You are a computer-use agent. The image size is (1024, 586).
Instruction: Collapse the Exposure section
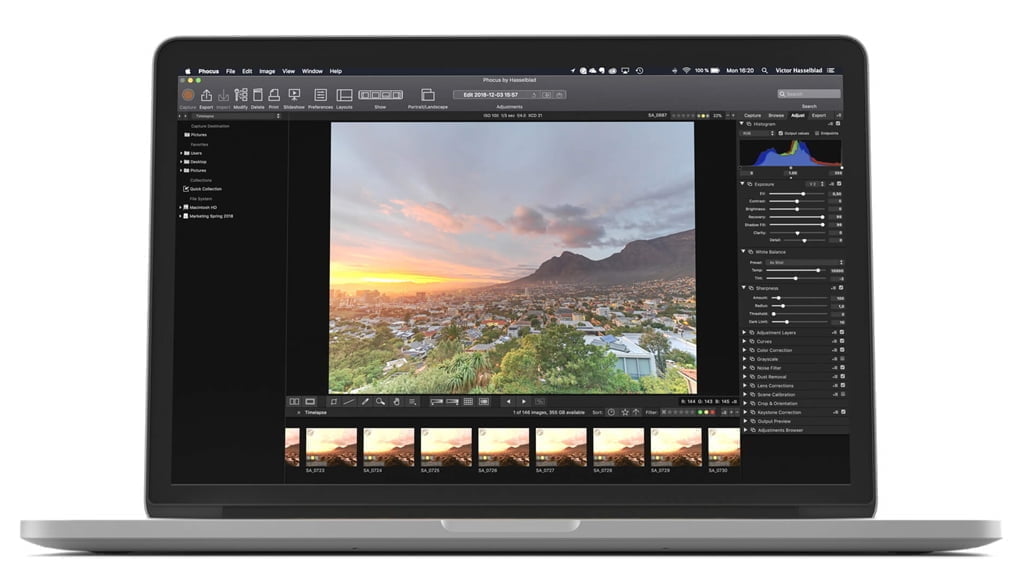coord(743,184)
